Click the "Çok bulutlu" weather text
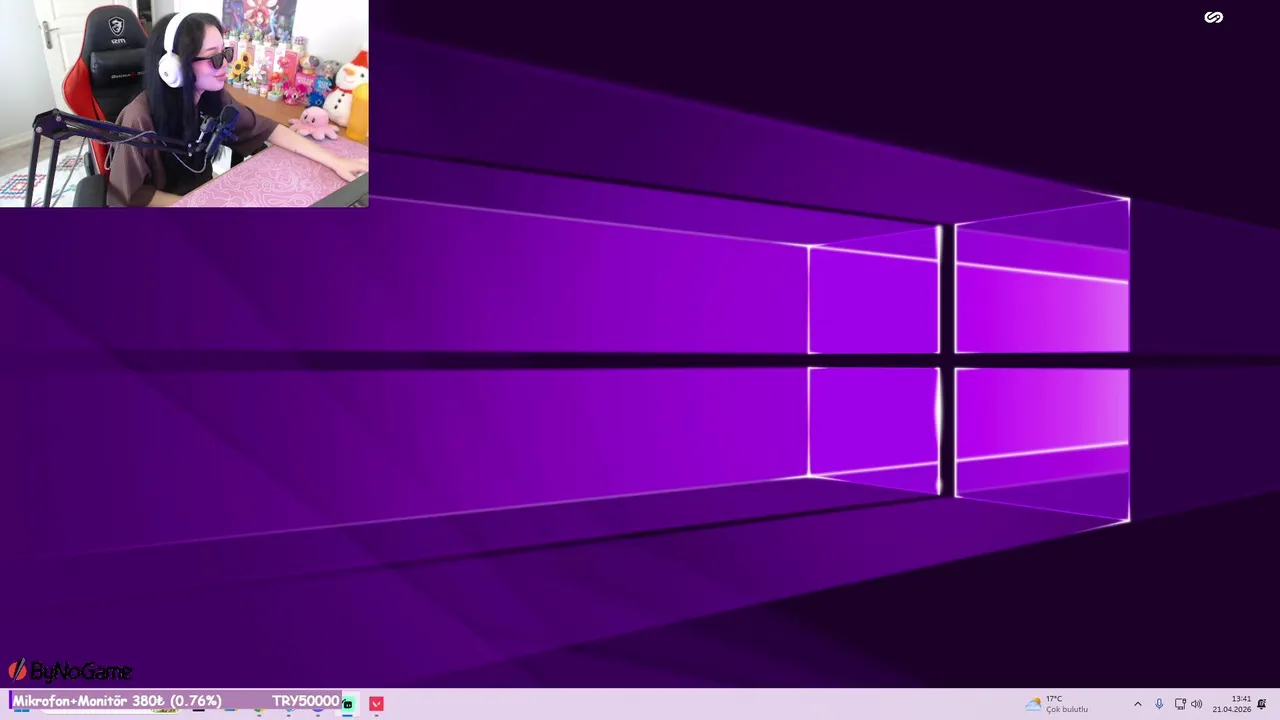This screenshot has height=720, width=1280. coord(1067,709)
